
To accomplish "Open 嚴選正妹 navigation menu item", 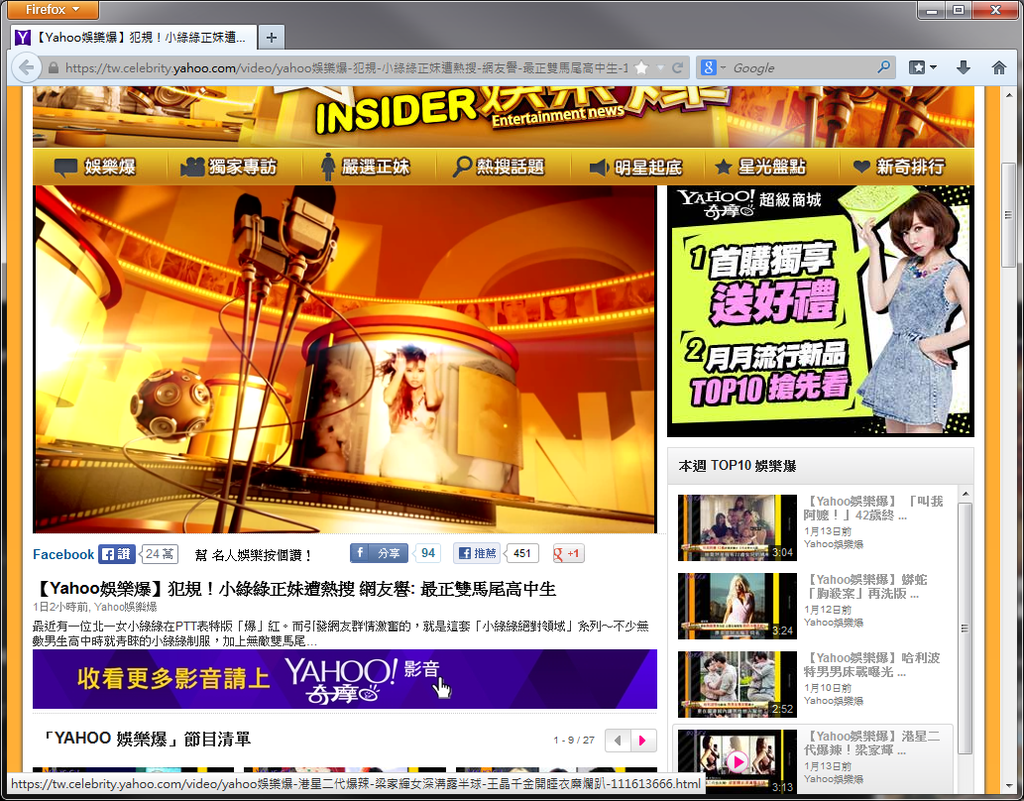I will coord(366,167).
